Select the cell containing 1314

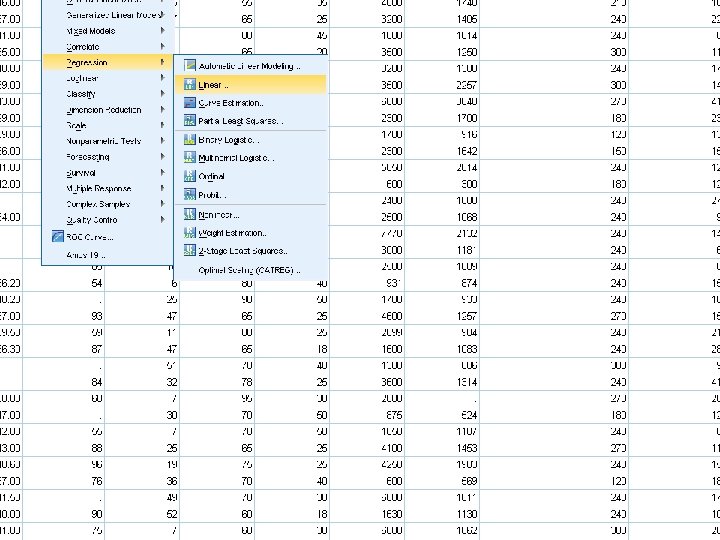[442, 382]
